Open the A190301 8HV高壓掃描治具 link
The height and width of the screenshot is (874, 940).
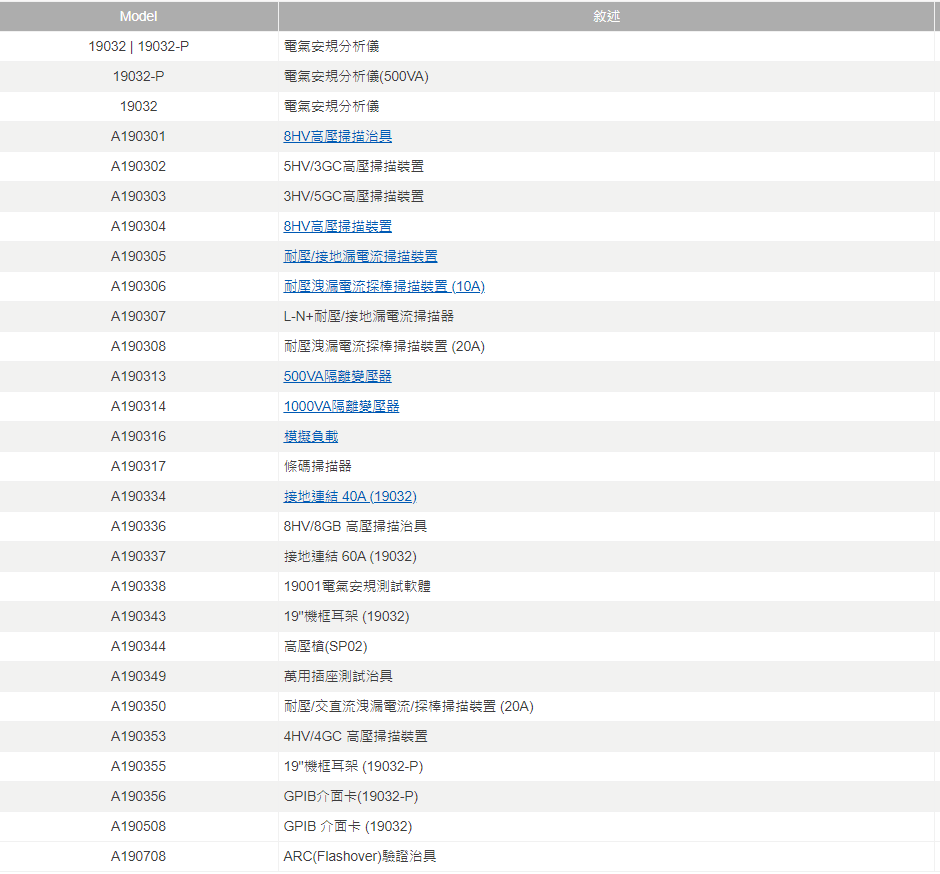[338, 136]
